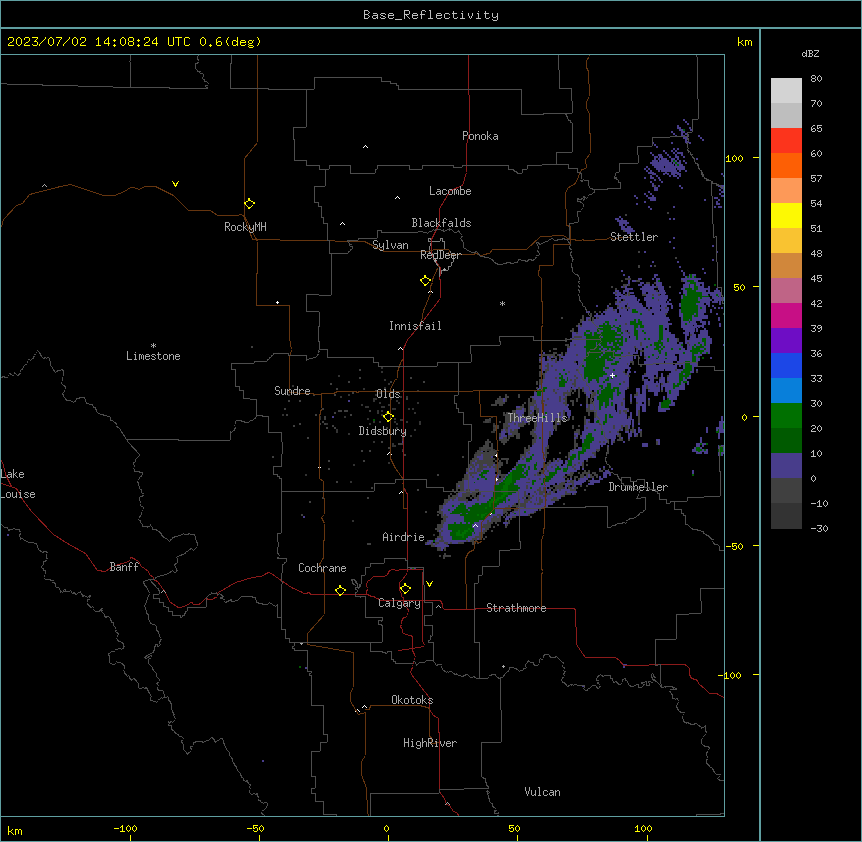
Task: Click the ThreeHills label
Action: coord(537,418)
